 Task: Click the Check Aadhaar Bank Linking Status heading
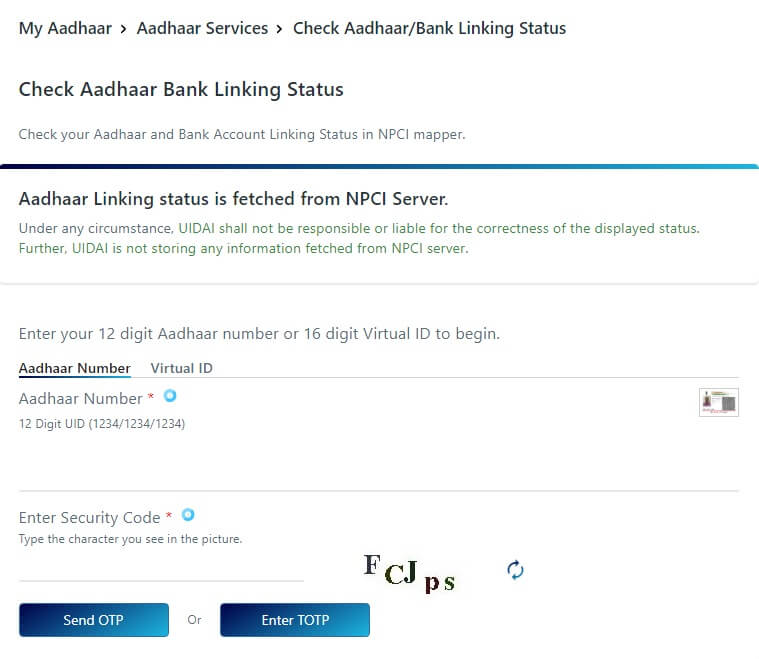tap(181, 90)
